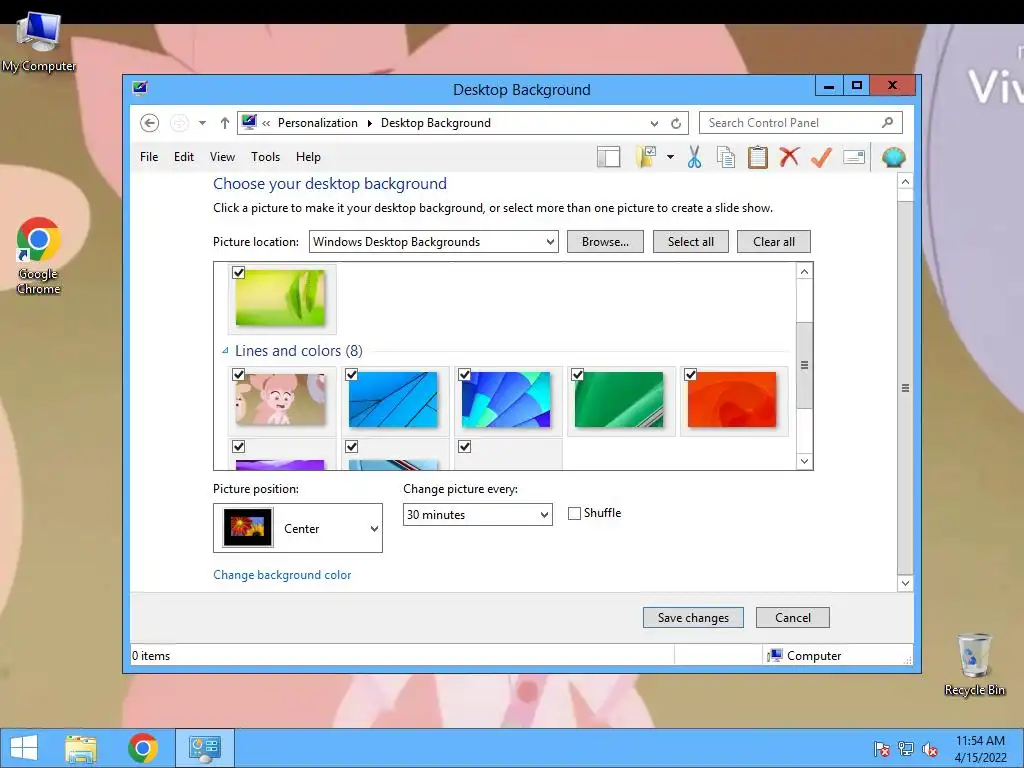Open recent locations dropdown arrow
This screenshot has height=768, width=1024.
(202, 123)
